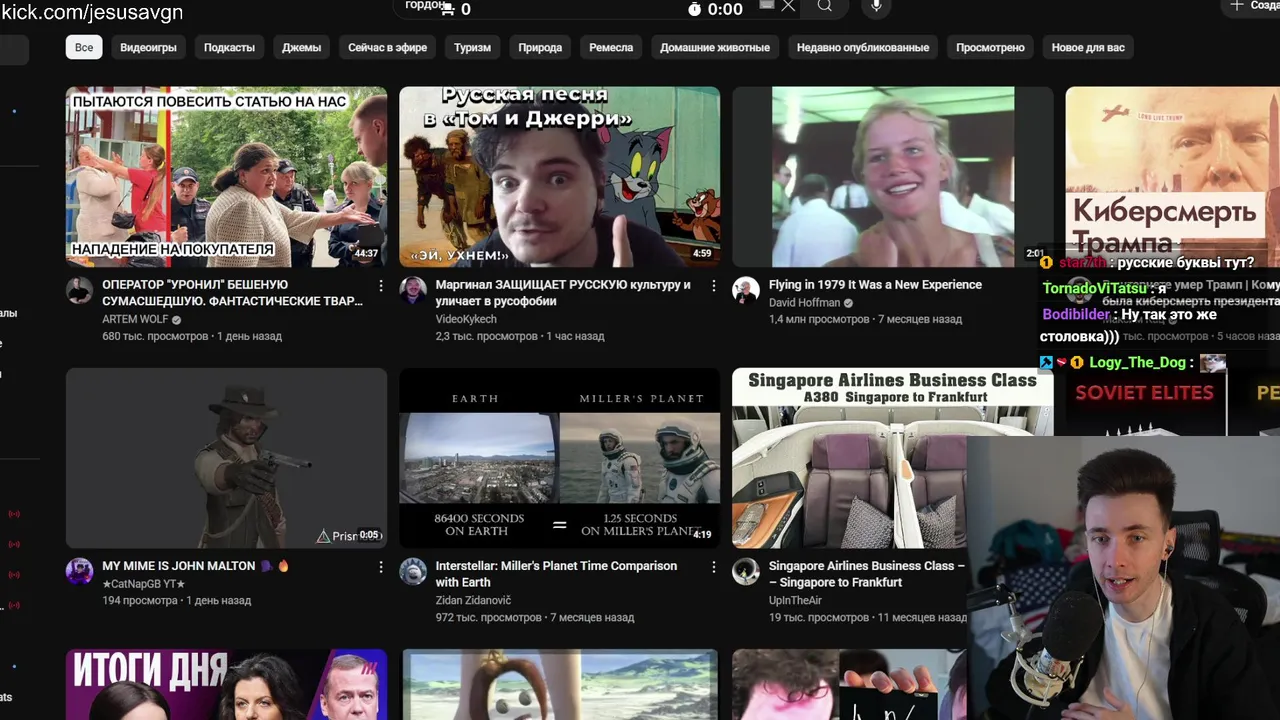Clear the search field with X

788,6
